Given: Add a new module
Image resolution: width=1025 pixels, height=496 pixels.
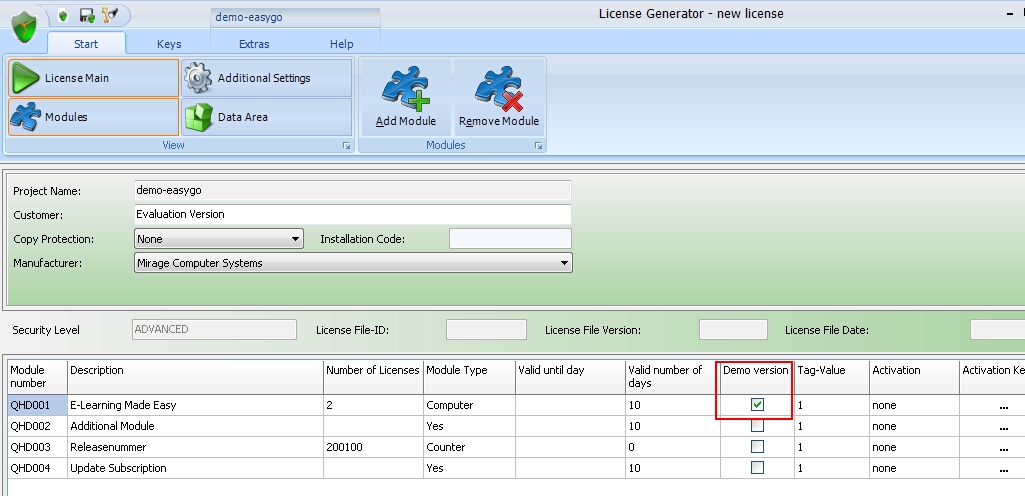Looking at the screenshot, I should [x=405, y=98].
